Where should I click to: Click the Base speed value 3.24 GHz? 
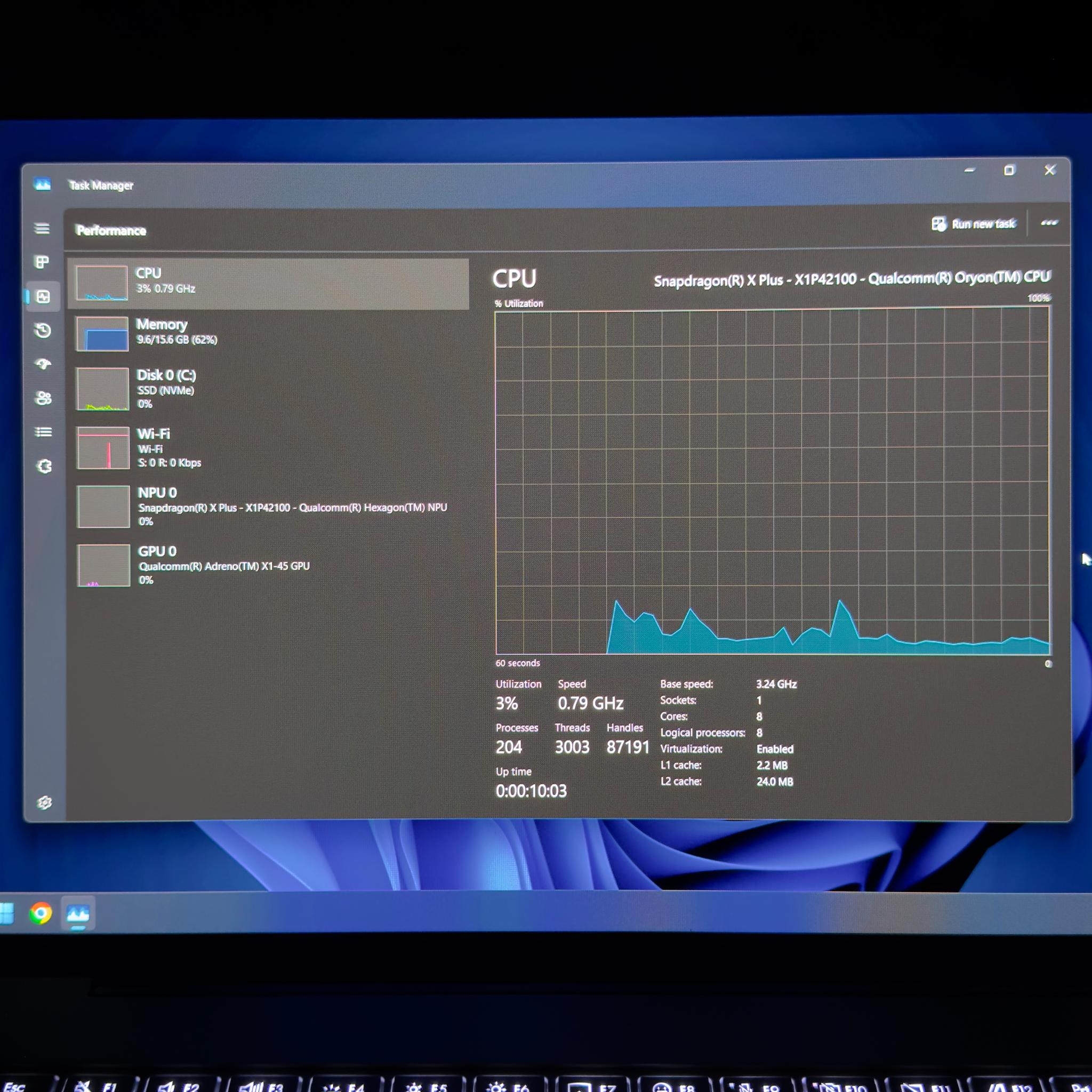coord(776,684)
